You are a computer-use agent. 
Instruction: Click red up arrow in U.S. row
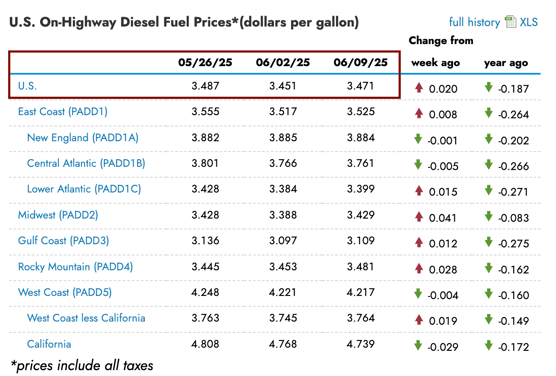(x=419, y=87)
